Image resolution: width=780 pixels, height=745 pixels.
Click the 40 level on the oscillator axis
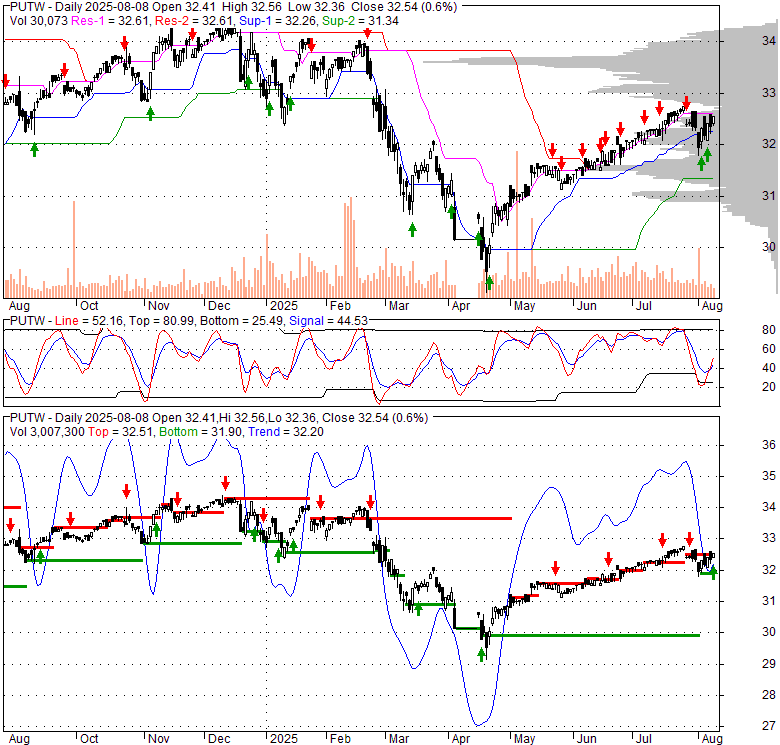click(x=769, y=368)
